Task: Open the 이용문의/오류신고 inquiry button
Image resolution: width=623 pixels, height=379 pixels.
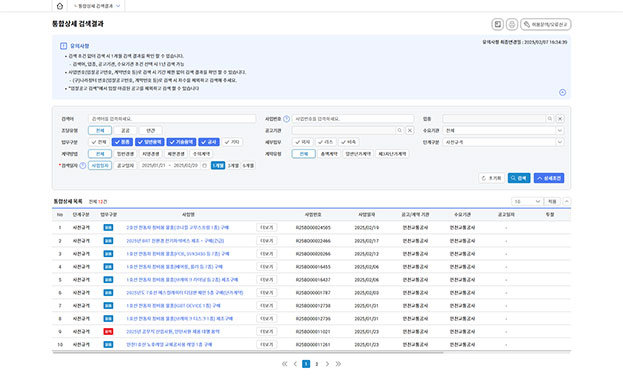Action: point(546,25)
